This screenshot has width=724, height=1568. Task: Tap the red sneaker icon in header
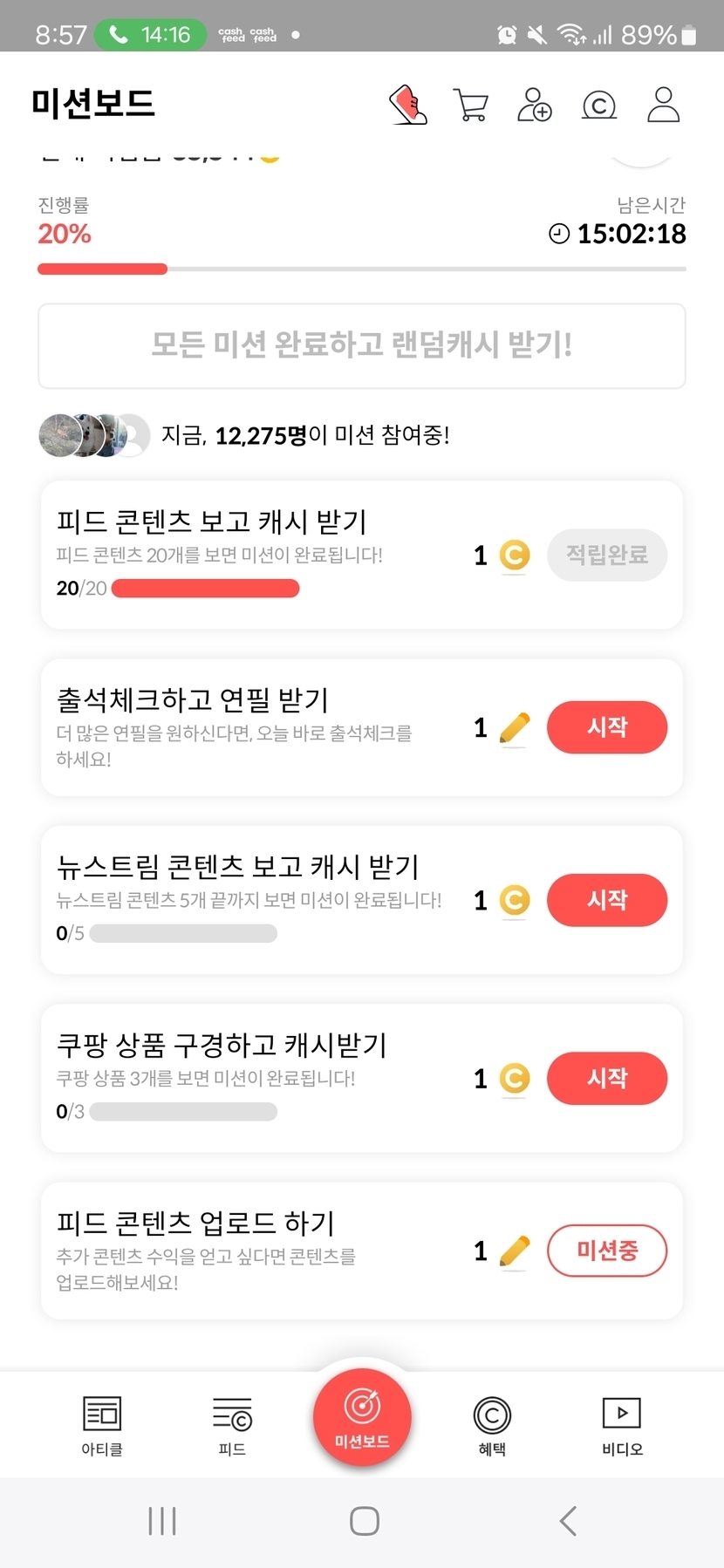coord(407,105)
